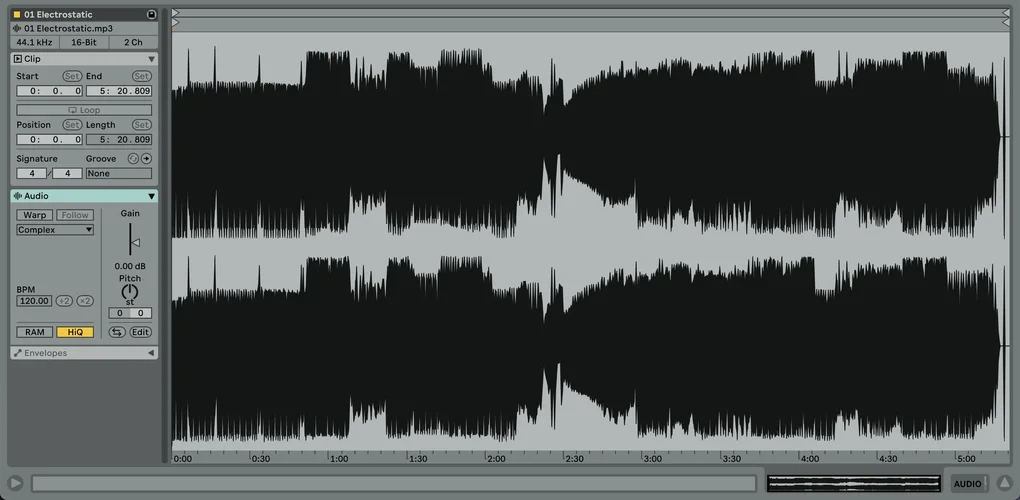Click the start marker flag in the top ruler

coord(176,12)
